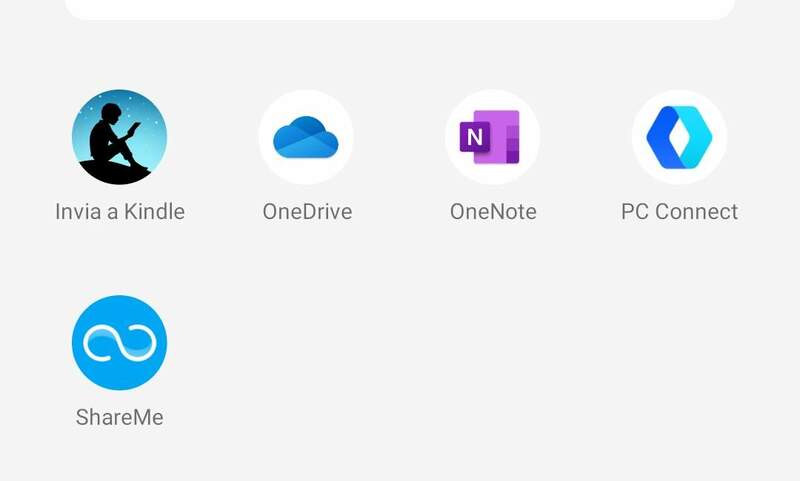Select the purple OneNote icon

pyautogui.click(x=492, y=137)
